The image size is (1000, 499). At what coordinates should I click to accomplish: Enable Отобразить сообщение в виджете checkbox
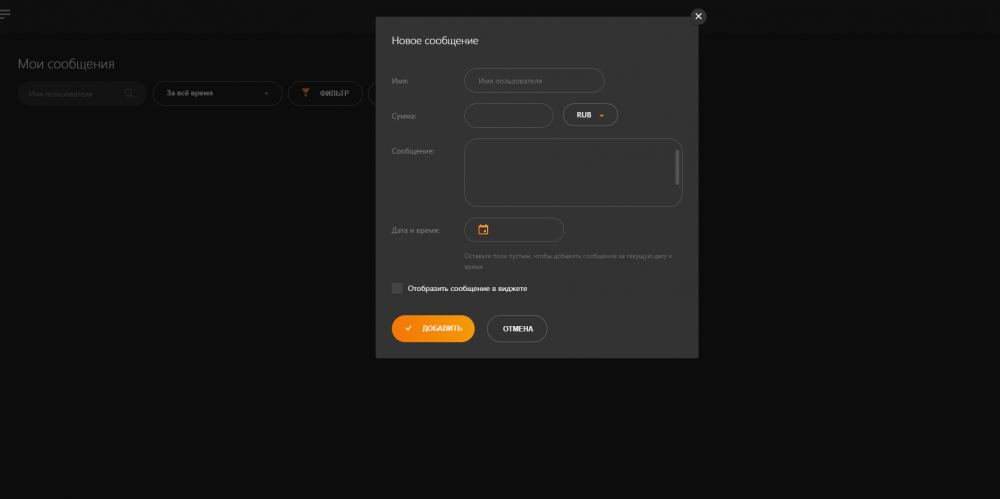pos(398,288)
